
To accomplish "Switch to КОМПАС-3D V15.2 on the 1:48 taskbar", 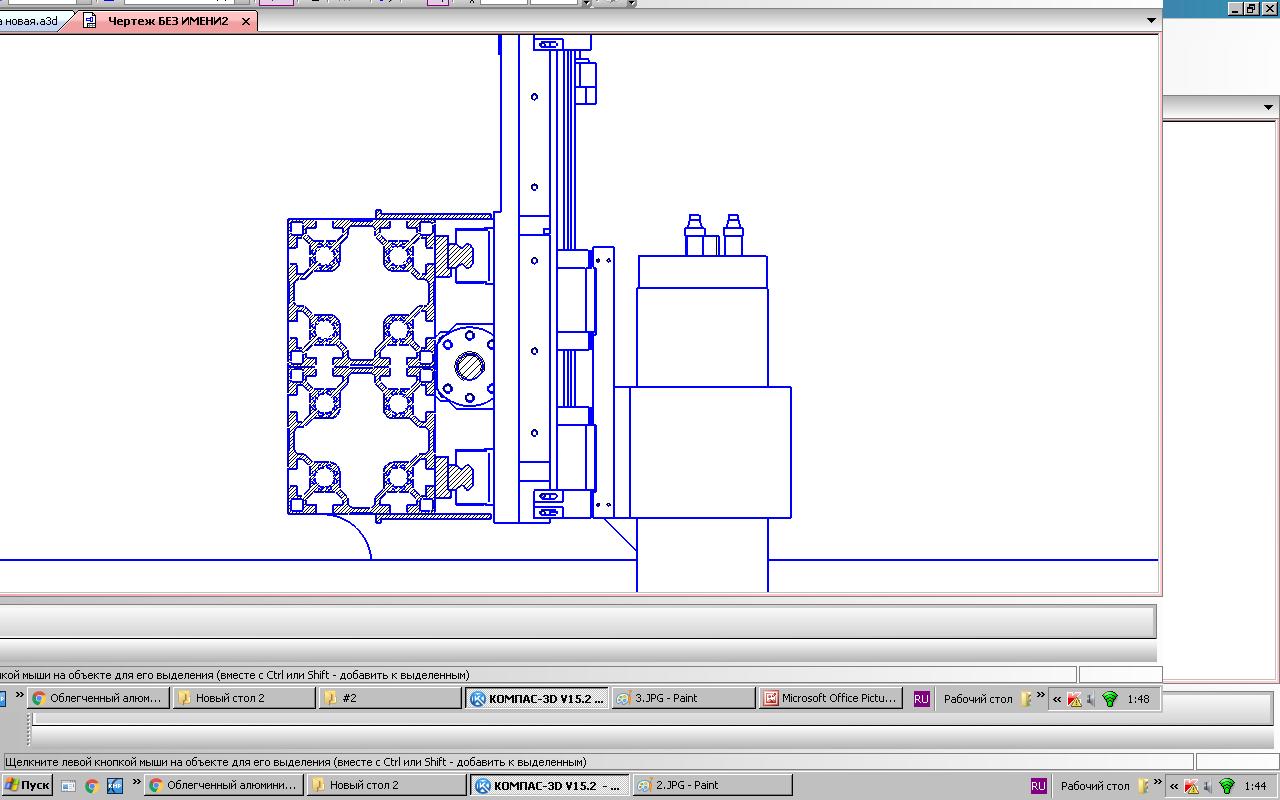I will click(x=537, y=698).
